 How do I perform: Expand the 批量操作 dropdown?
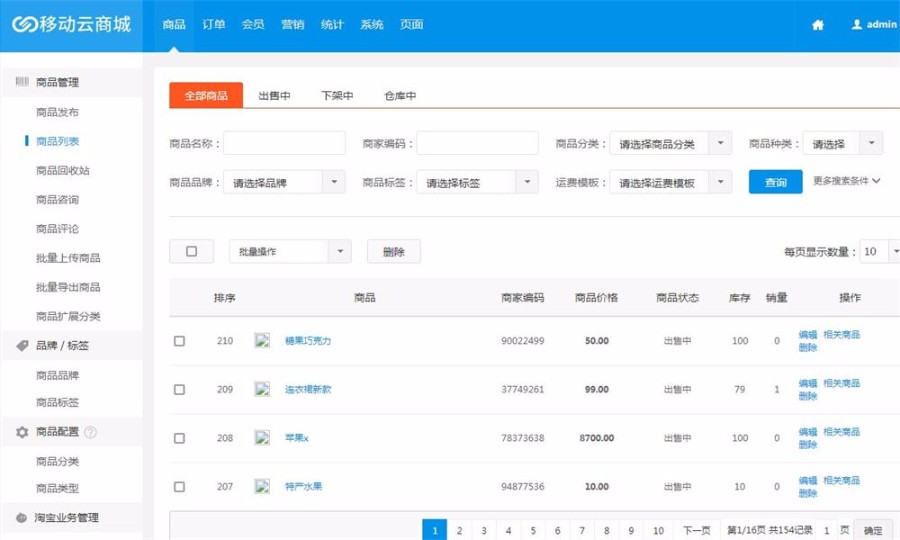coord(290,252)
